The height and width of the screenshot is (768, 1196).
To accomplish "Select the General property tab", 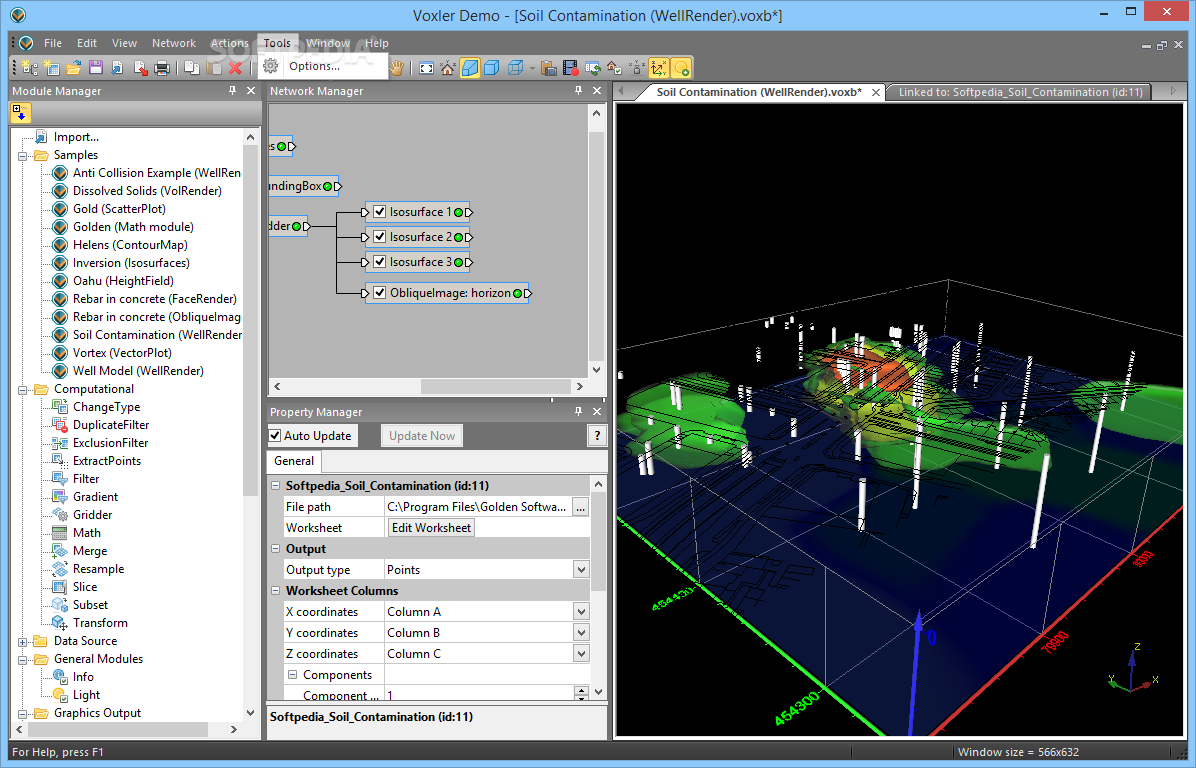I will coord(294,461).
